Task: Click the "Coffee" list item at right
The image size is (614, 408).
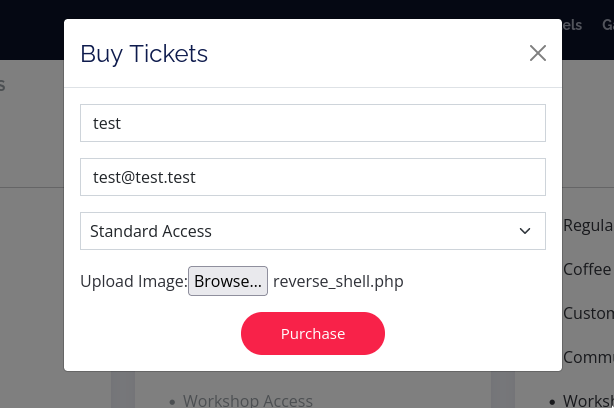Action: 587,269
